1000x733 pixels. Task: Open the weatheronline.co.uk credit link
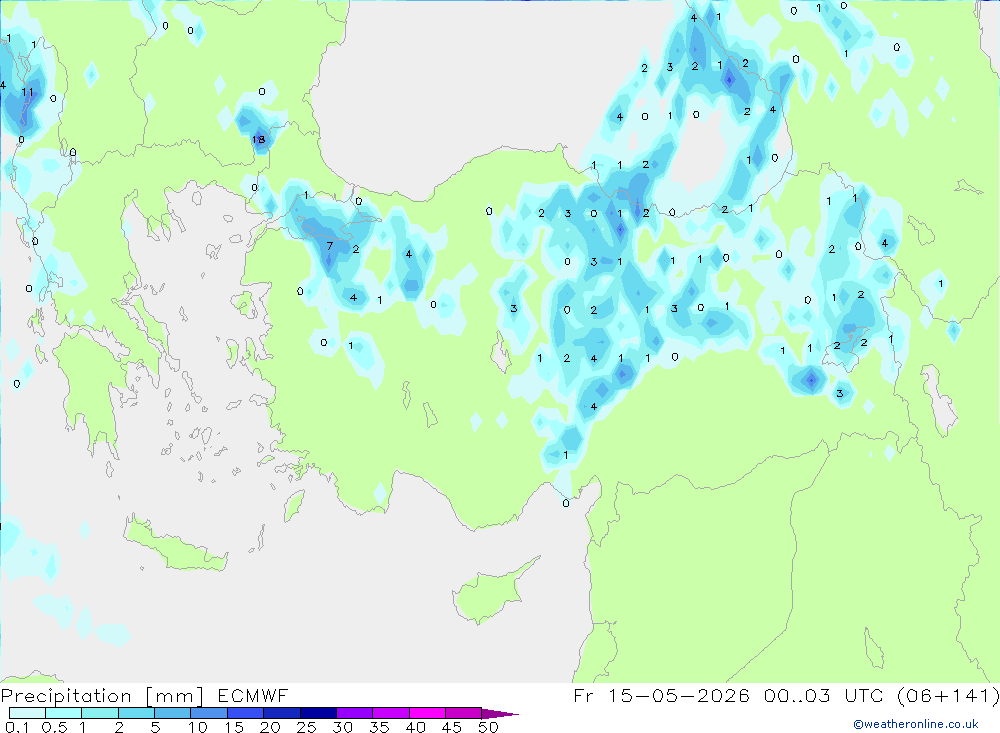click(916, 724)
